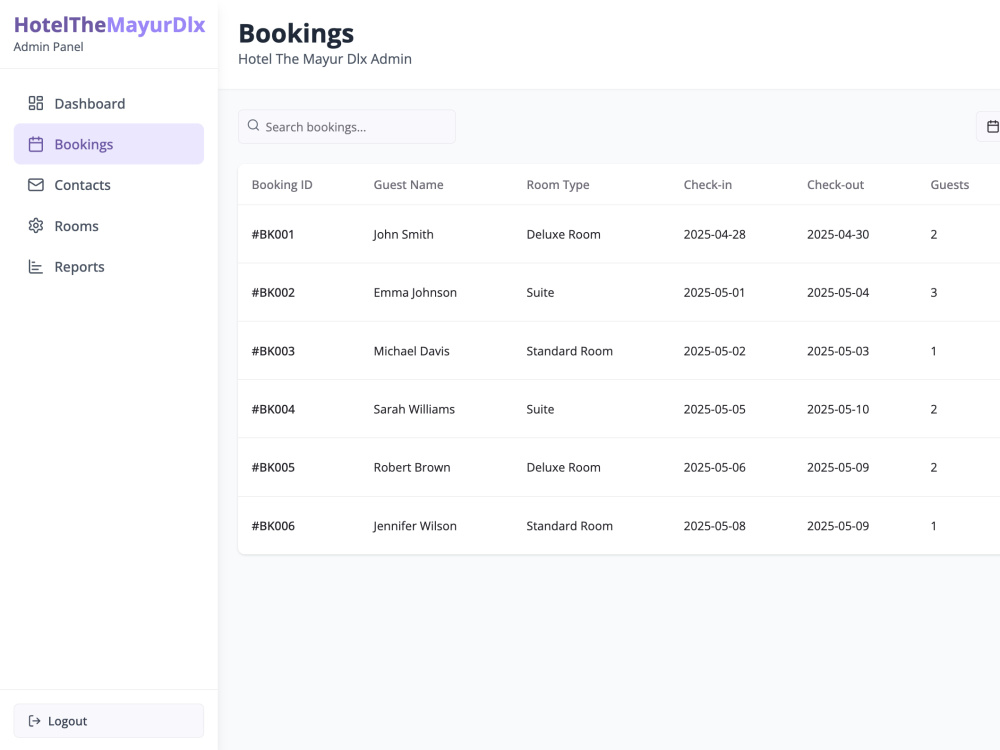Image resolution: width=1000 pixels, height=750 pixels.
Task: Select booking #BK005
Action: [x=273, y=467]
